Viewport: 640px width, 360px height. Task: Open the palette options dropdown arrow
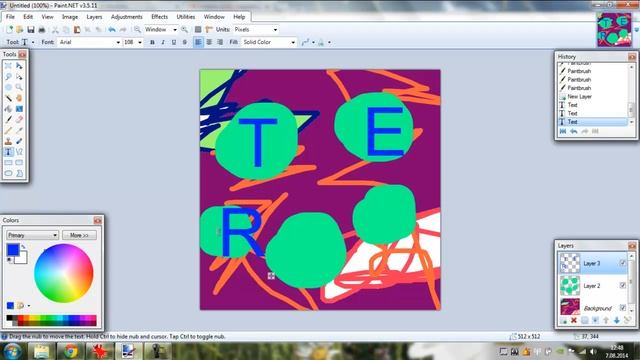tap(29, 306)
